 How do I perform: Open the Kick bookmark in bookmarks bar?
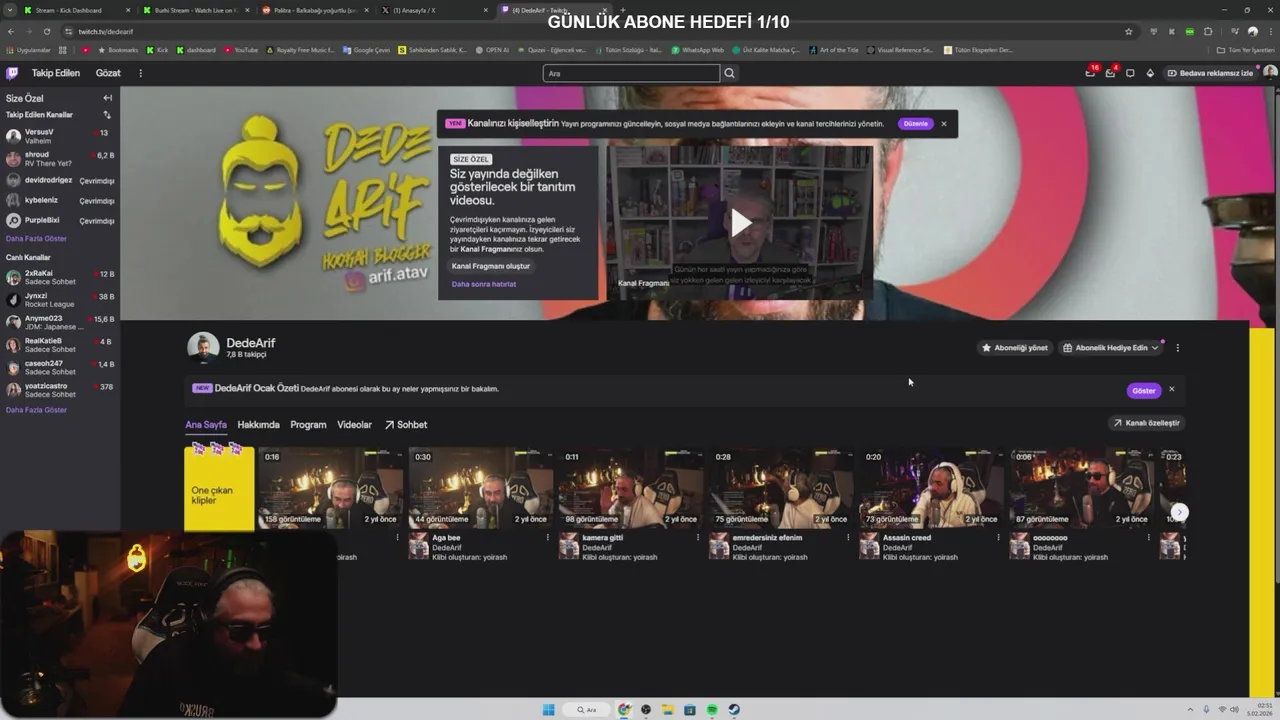tap(158, 50)
